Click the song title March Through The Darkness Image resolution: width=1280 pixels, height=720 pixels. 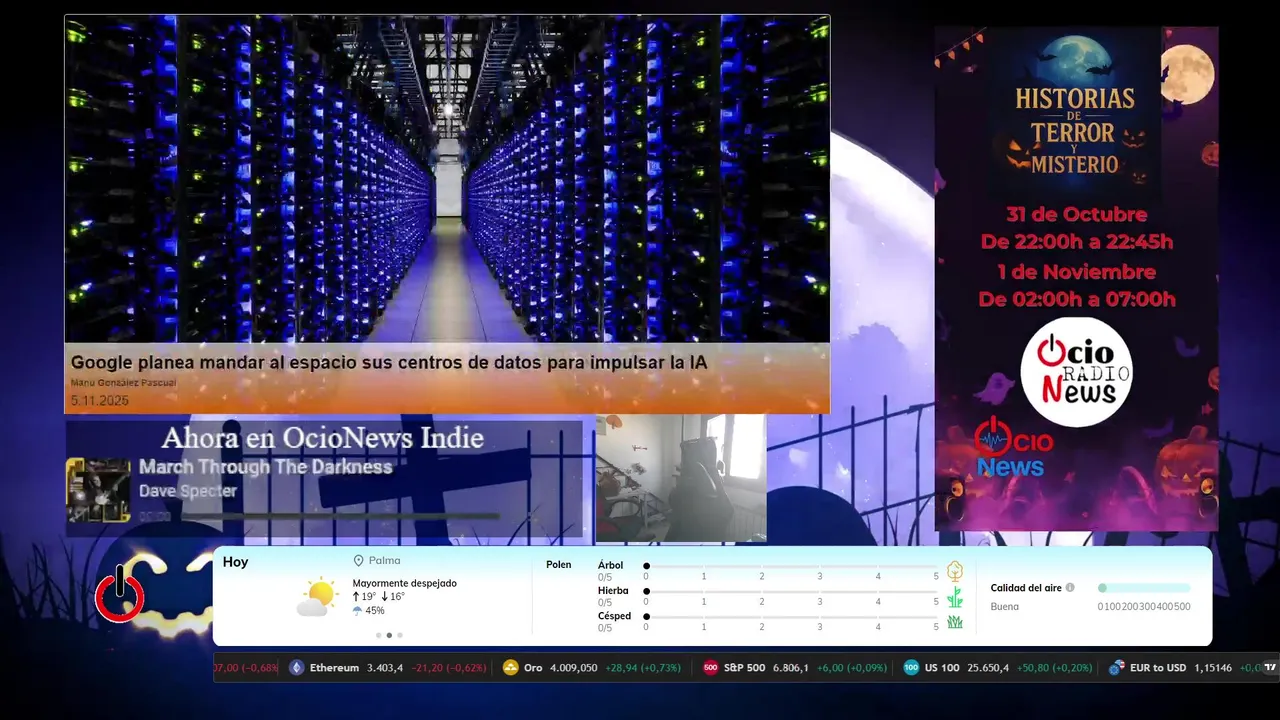tap(265, 467)
